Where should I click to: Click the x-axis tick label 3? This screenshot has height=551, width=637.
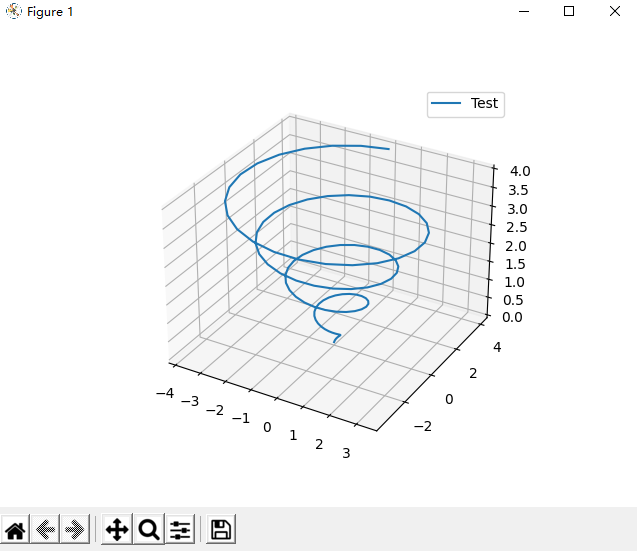[346, 453]
